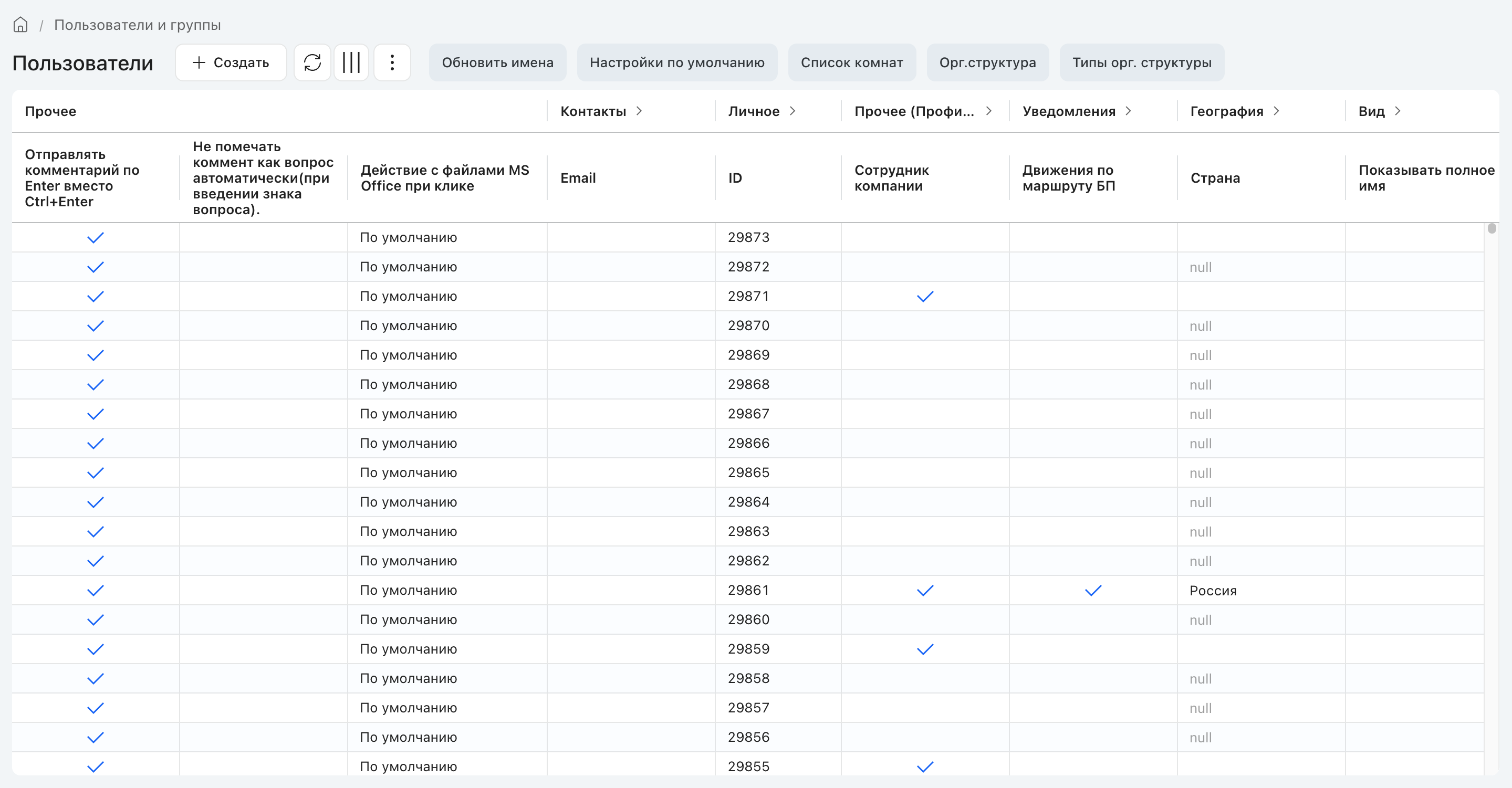This screenshot has height=788, width=1512.
Task: Toggle Enter-send checkmark in row 29857
Action: click(95, 708)
